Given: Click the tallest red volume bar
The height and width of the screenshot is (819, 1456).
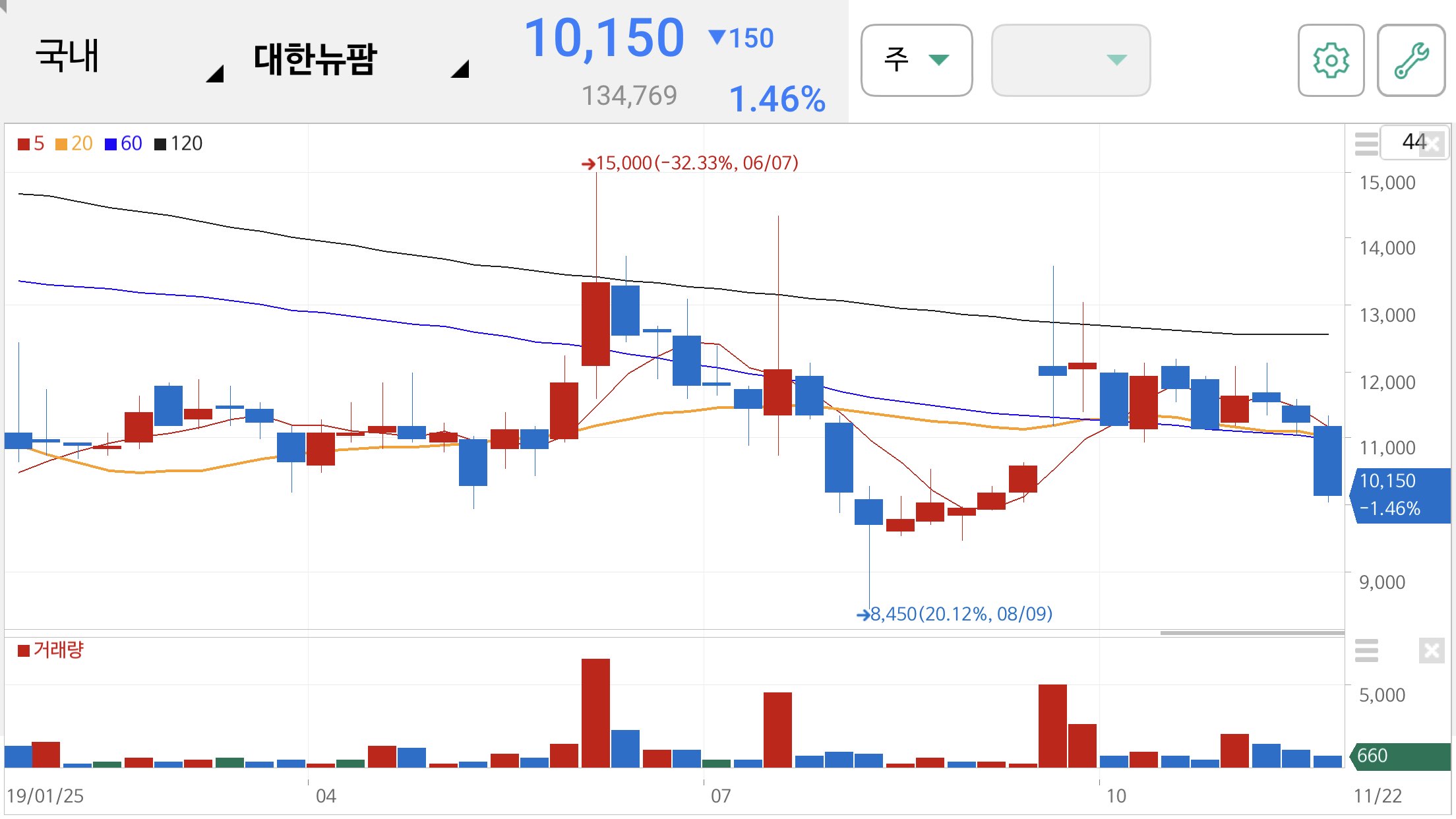Looking at the screenshot, I should coord(595,713).
